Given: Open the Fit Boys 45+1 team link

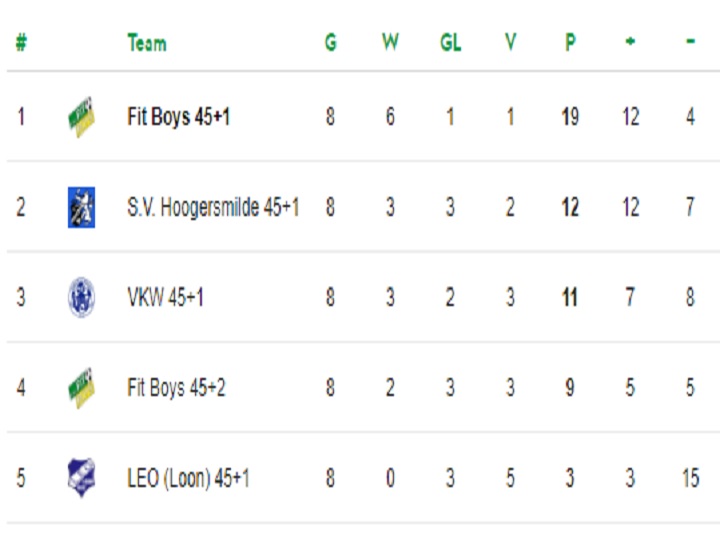Looking at the screenshot, I should coord(178,117).
